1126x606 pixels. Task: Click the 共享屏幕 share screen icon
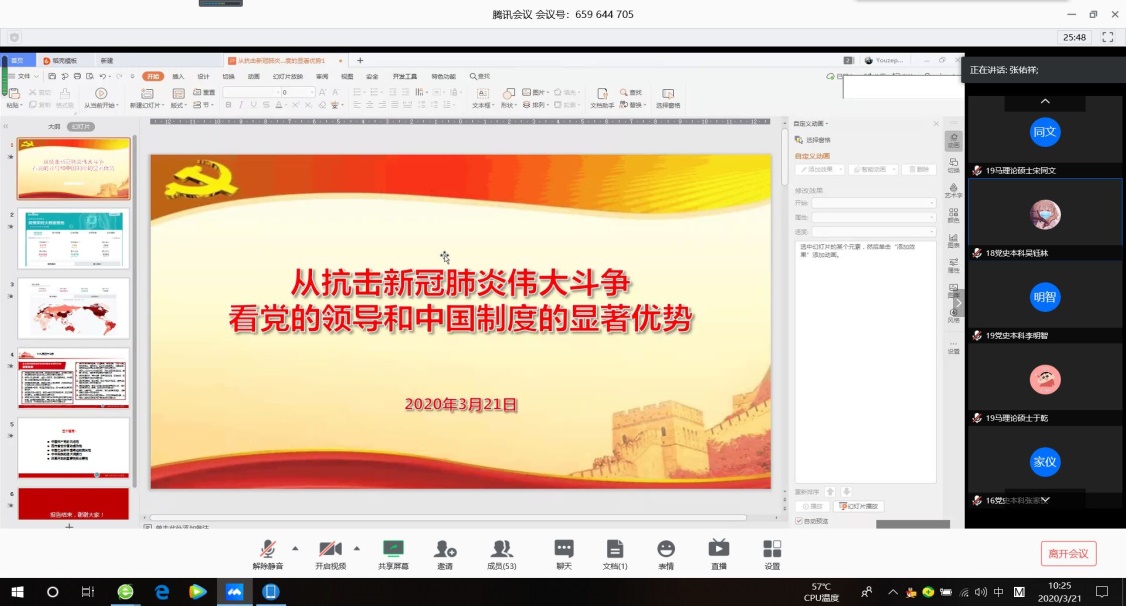point(394,549)
